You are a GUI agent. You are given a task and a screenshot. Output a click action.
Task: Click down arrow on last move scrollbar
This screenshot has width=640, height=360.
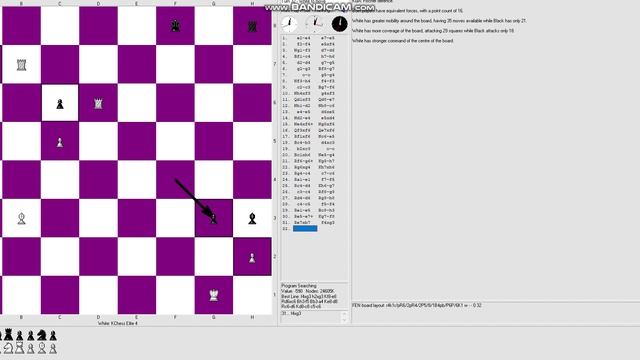point(344,320)
